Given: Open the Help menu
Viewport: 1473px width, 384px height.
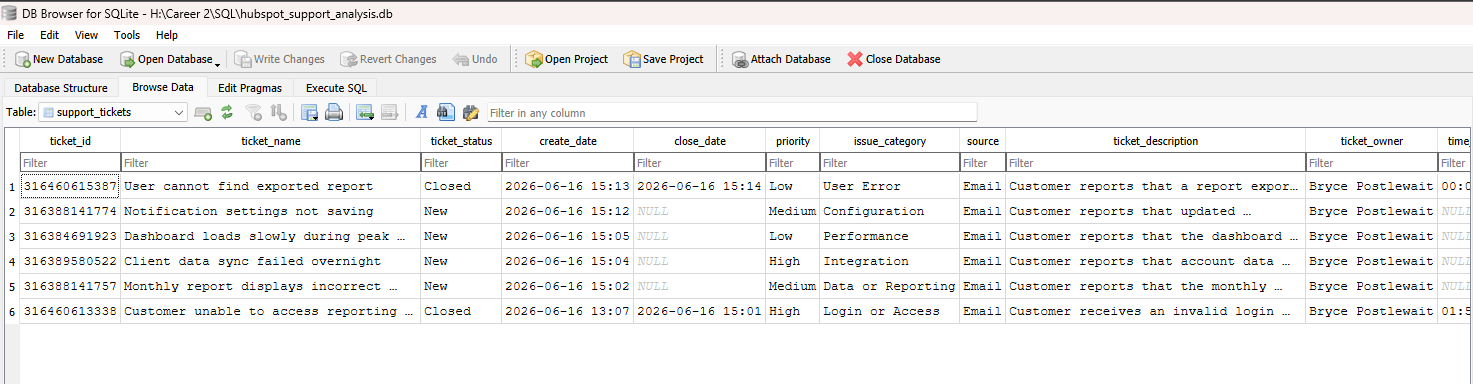Looking at the screenshot, I should 167,35.
